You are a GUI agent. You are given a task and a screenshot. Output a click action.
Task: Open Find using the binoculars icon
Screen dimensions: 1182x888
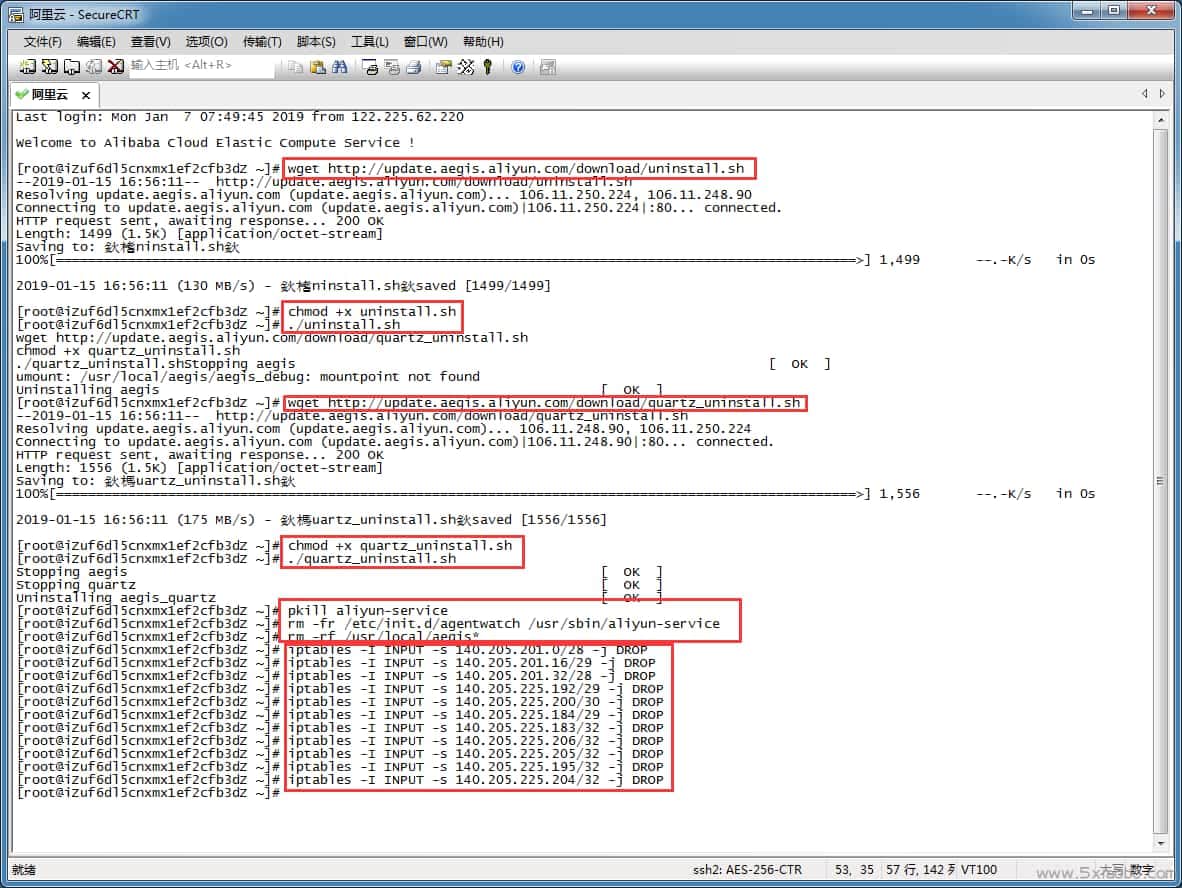pyautogui.click(x=340, y=67)
